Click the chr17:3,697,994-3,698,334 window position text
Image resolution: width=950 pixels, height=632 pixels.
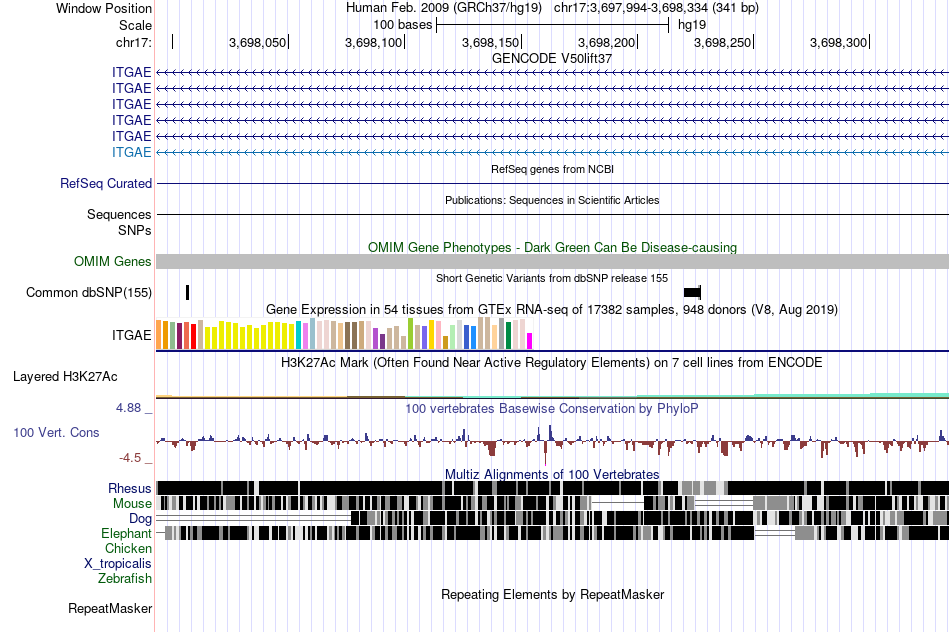pos(656,8)
